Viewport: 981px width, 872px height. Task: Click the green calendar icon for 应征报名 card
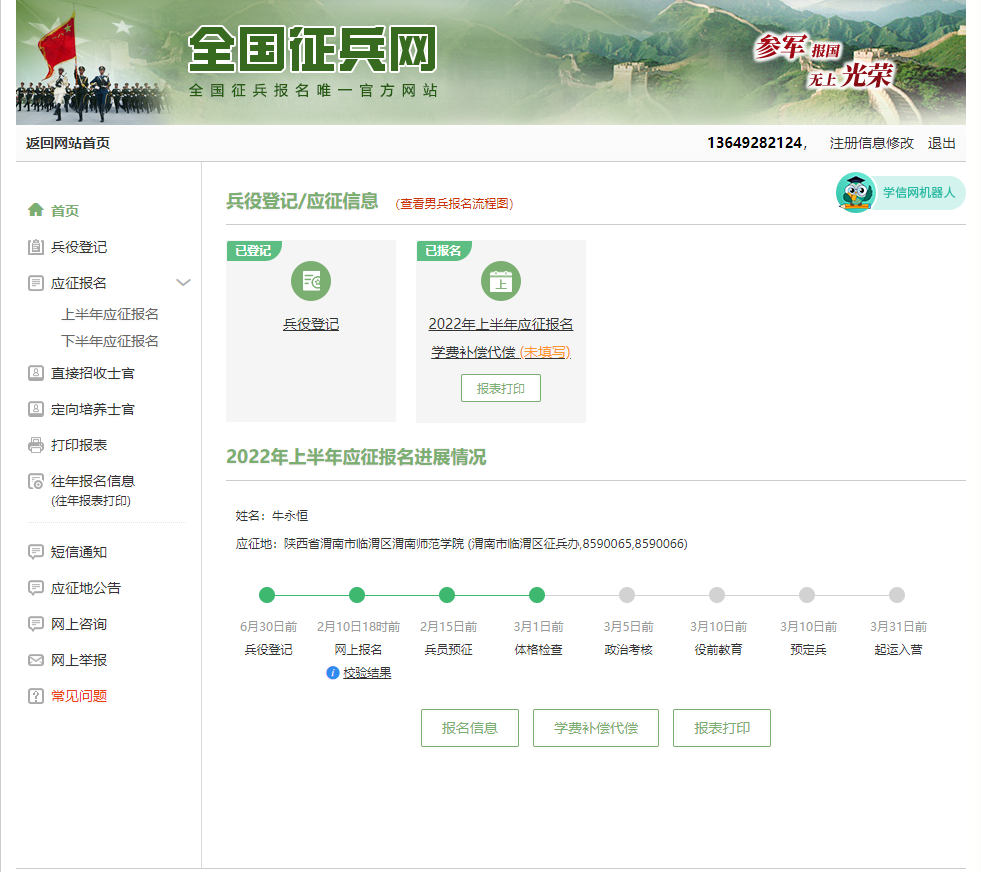[501, 281]
